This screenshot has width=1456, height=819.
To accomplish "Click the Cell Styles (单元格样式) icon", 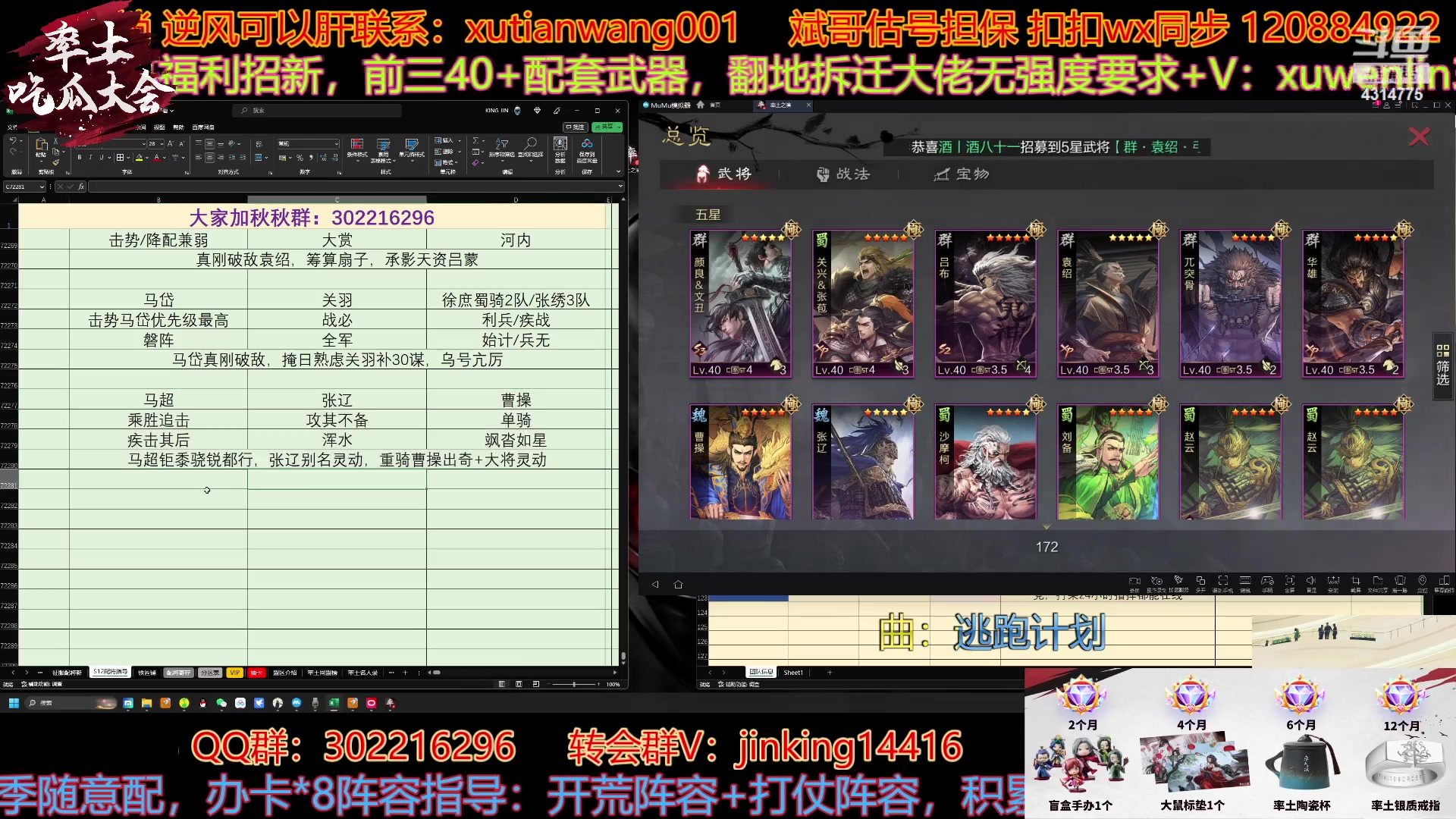I will 412,144.
